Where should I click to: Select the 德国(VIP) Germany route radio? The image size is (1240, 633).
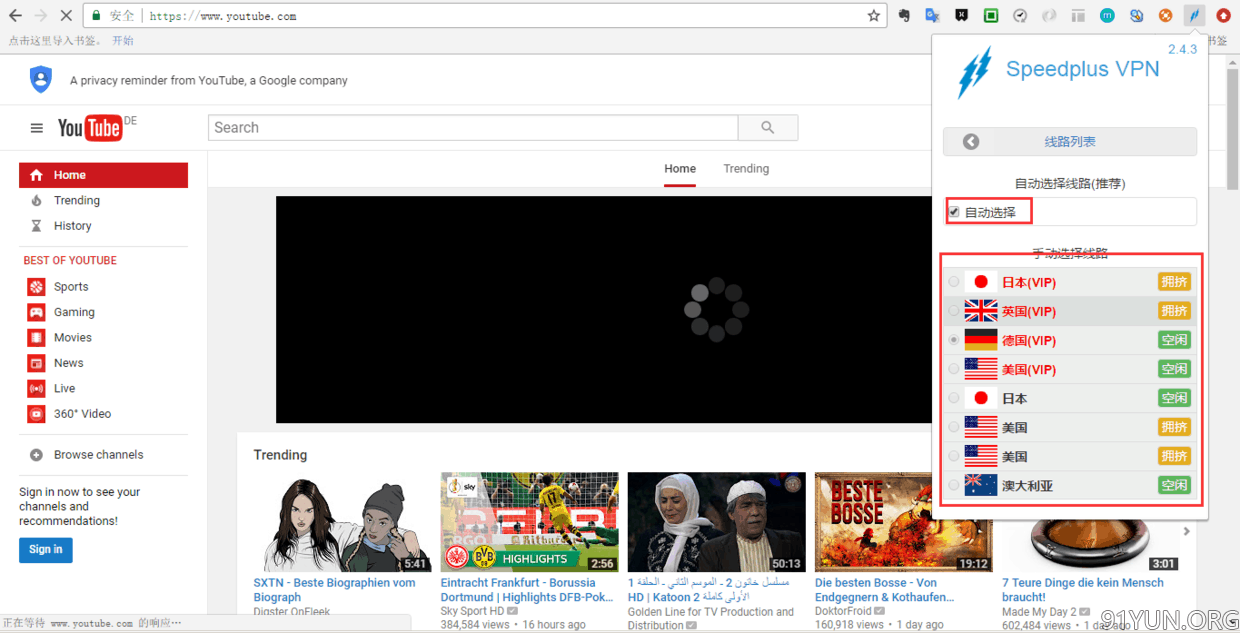pos(954,340)
